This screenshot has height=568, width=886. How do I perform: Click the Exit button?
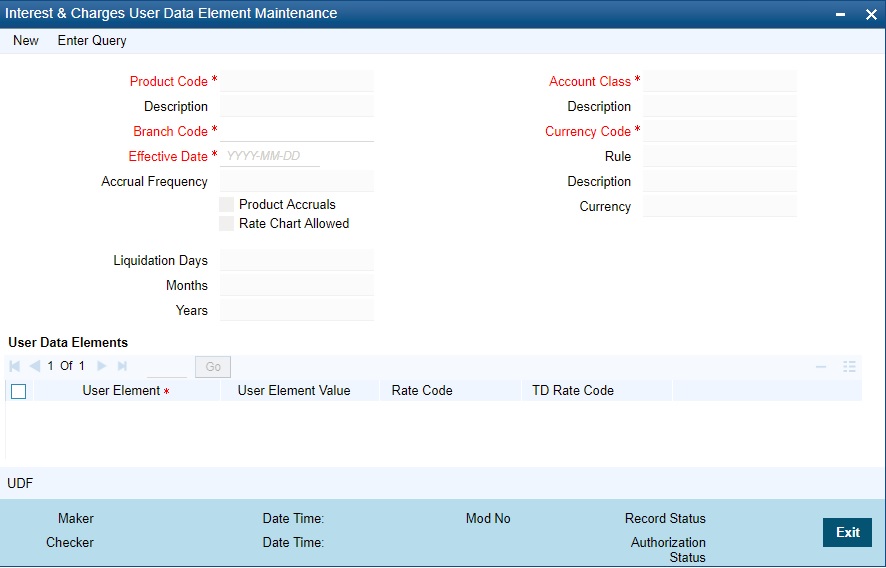coord(848,532)
